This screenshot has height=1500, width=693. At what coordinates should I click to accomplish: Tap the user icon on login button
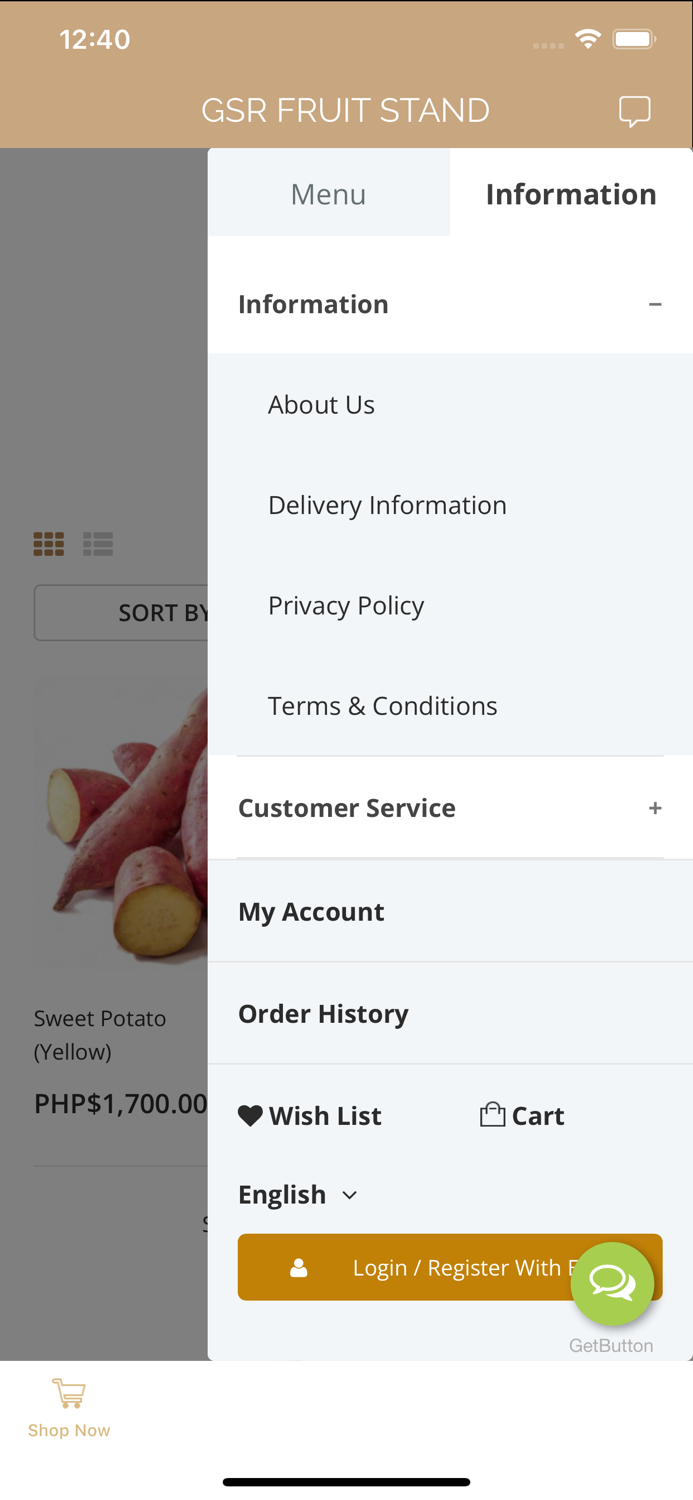pos(298,1268)
